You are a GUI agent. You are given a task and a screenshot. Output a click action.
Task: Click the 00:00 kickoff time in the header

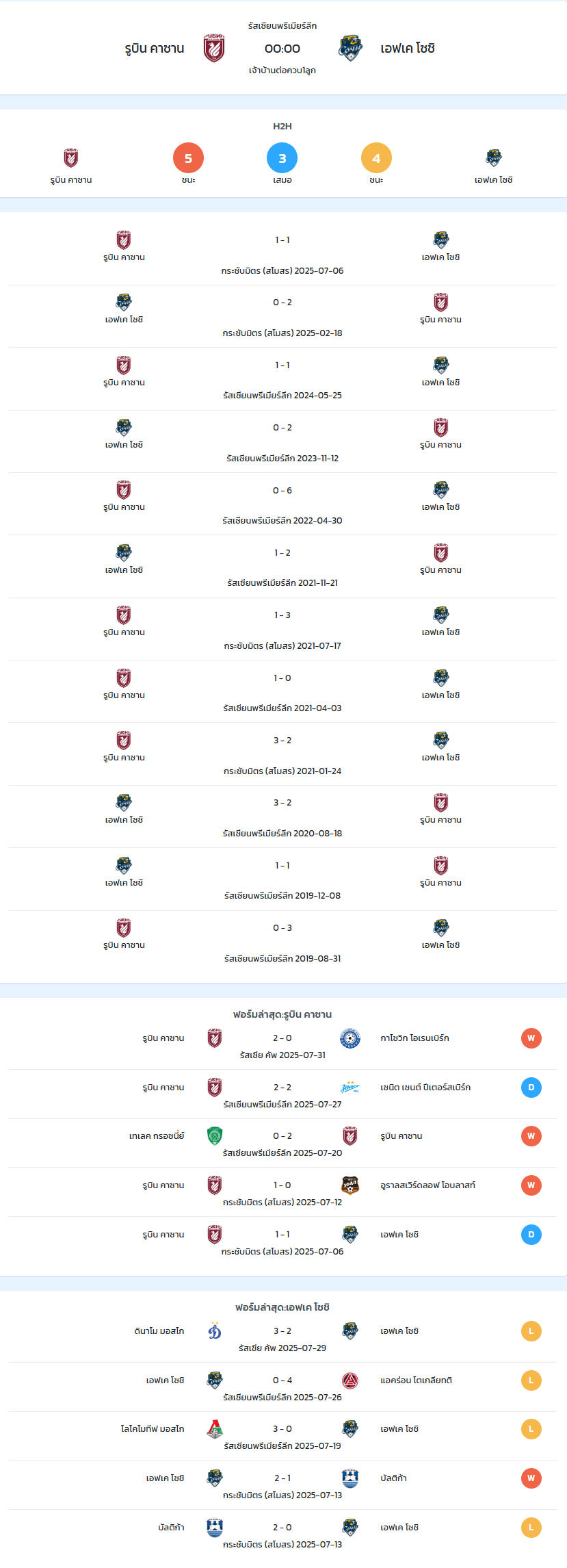tap(282, 49)
